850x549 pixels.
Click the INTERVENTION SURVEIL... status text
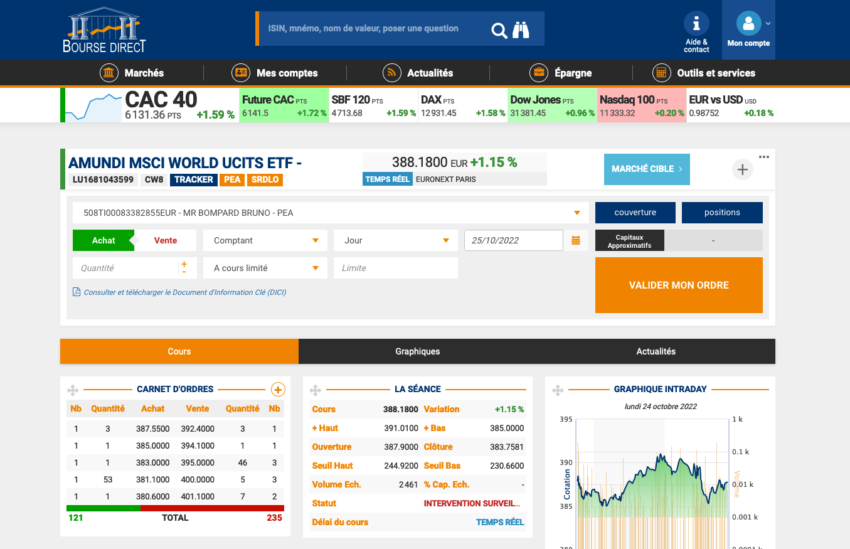tap(472, 503)
